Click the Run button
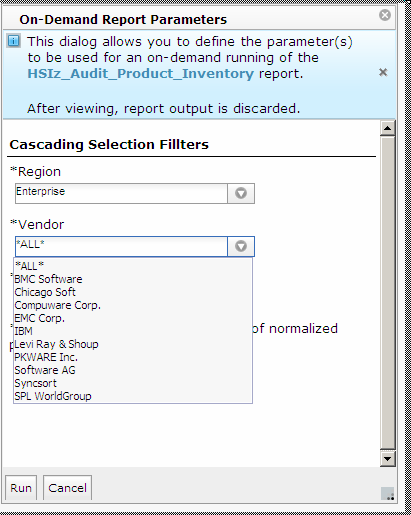The image size is (411, 515). (x=21, y=488)
